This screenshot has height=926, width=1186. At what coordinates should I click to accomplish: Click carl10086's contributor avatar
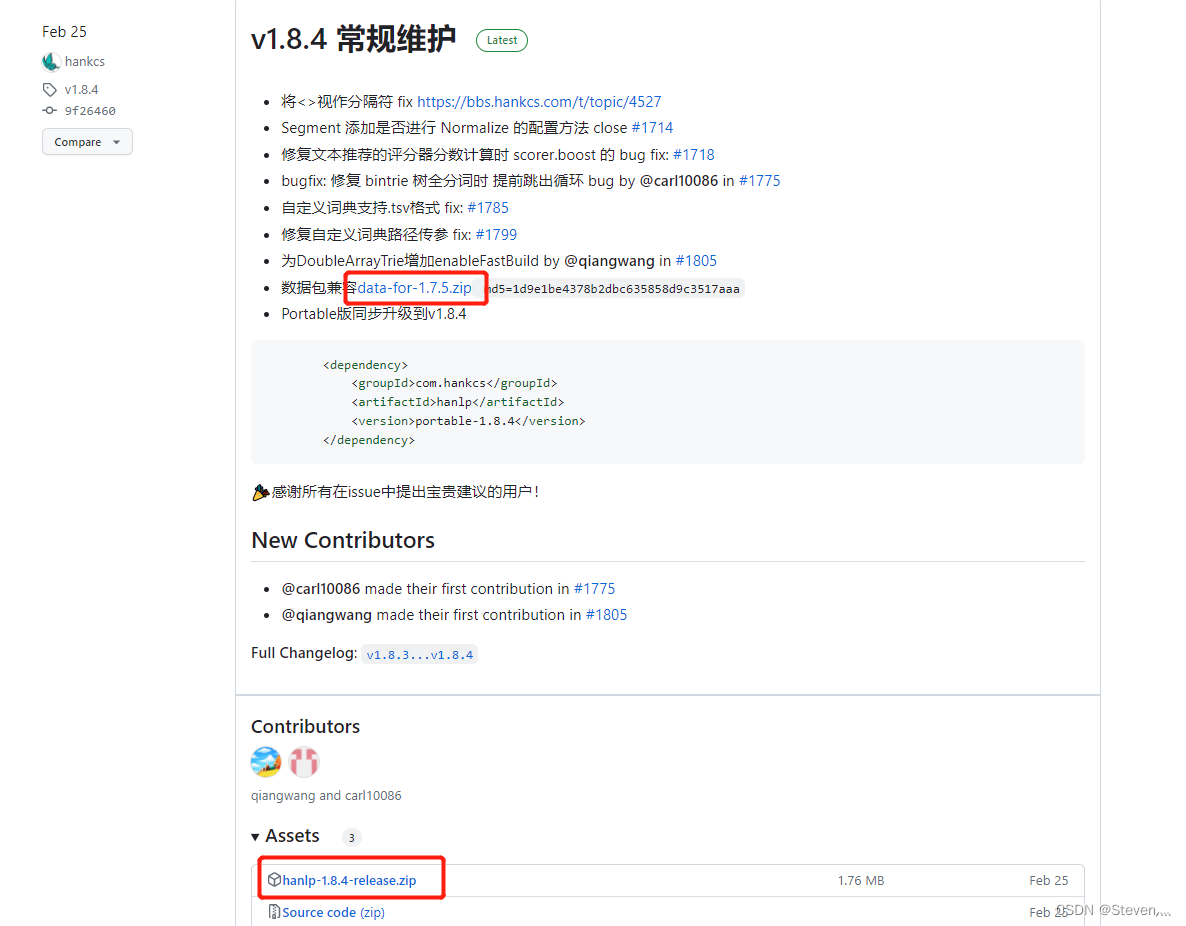pos(303,761)
